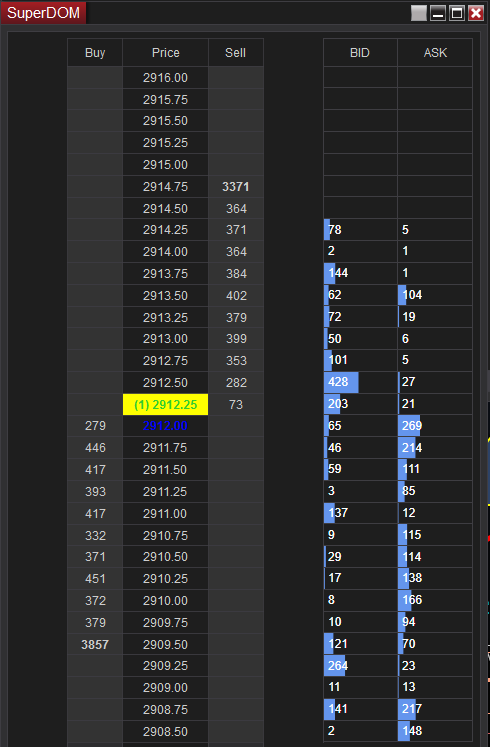490x747 pixels.
Task: Click the blue 2912.00 price cell
Action: 166,426
